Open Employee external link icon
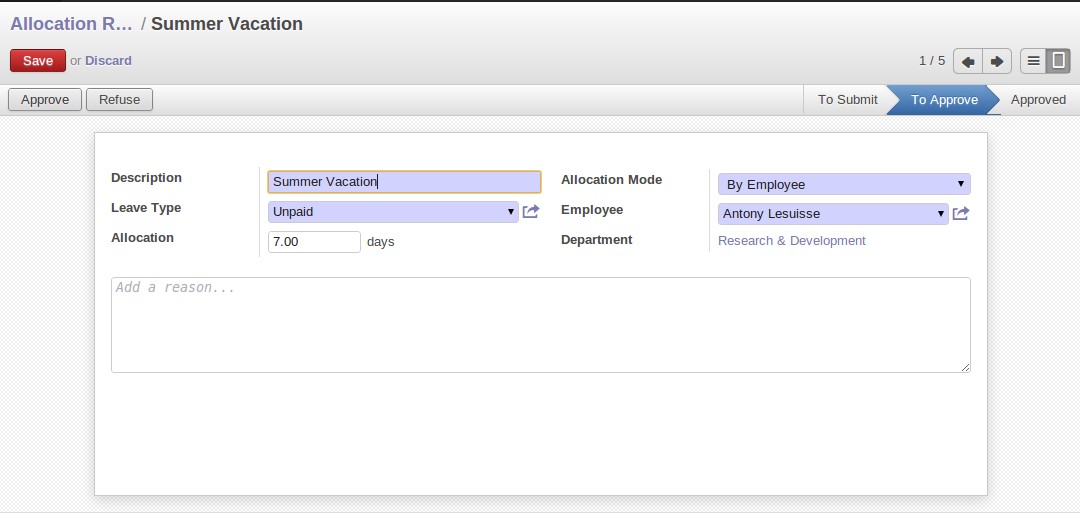 tap(961, 213)
